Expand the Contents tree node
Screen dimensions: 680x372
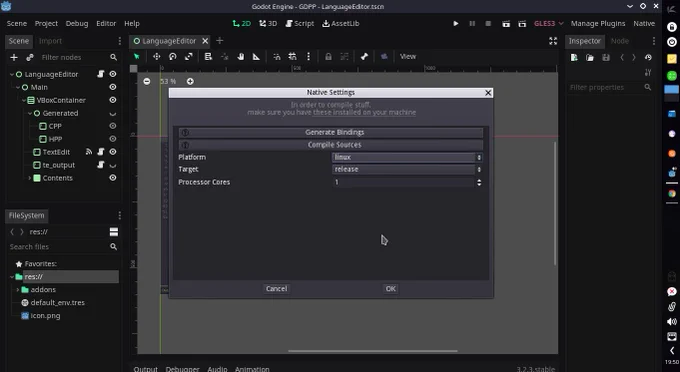pyautogui.click(x=29, y=178)
